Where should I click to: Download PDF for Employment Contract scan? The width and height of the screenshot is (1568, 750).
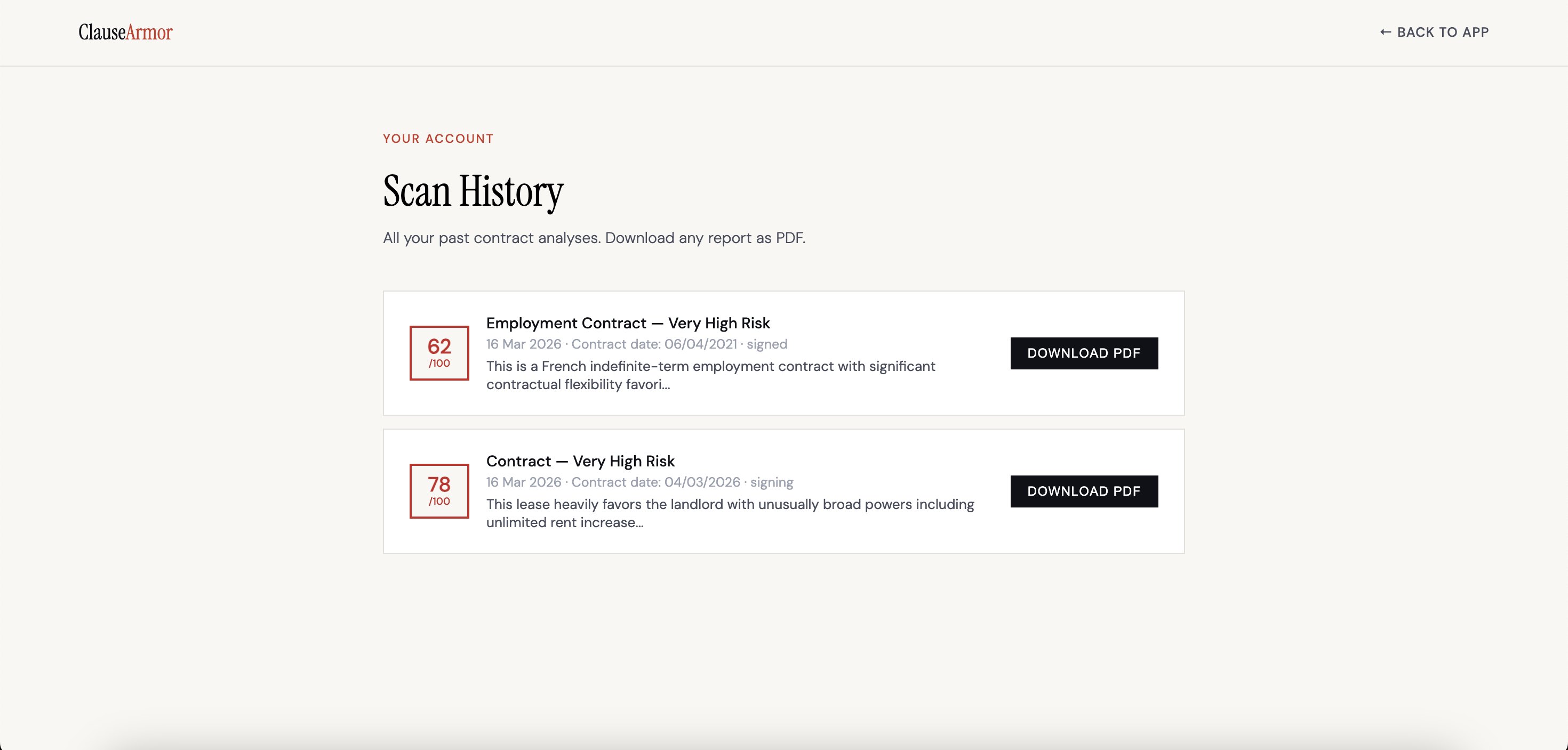pyautogui.click(x=1084, y=353)
